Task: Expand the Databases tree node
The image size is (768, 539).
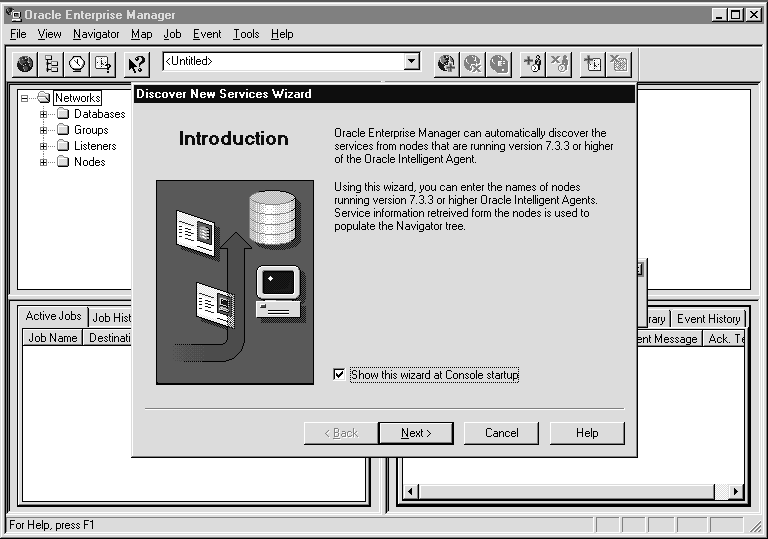Action: coord(44,114)
